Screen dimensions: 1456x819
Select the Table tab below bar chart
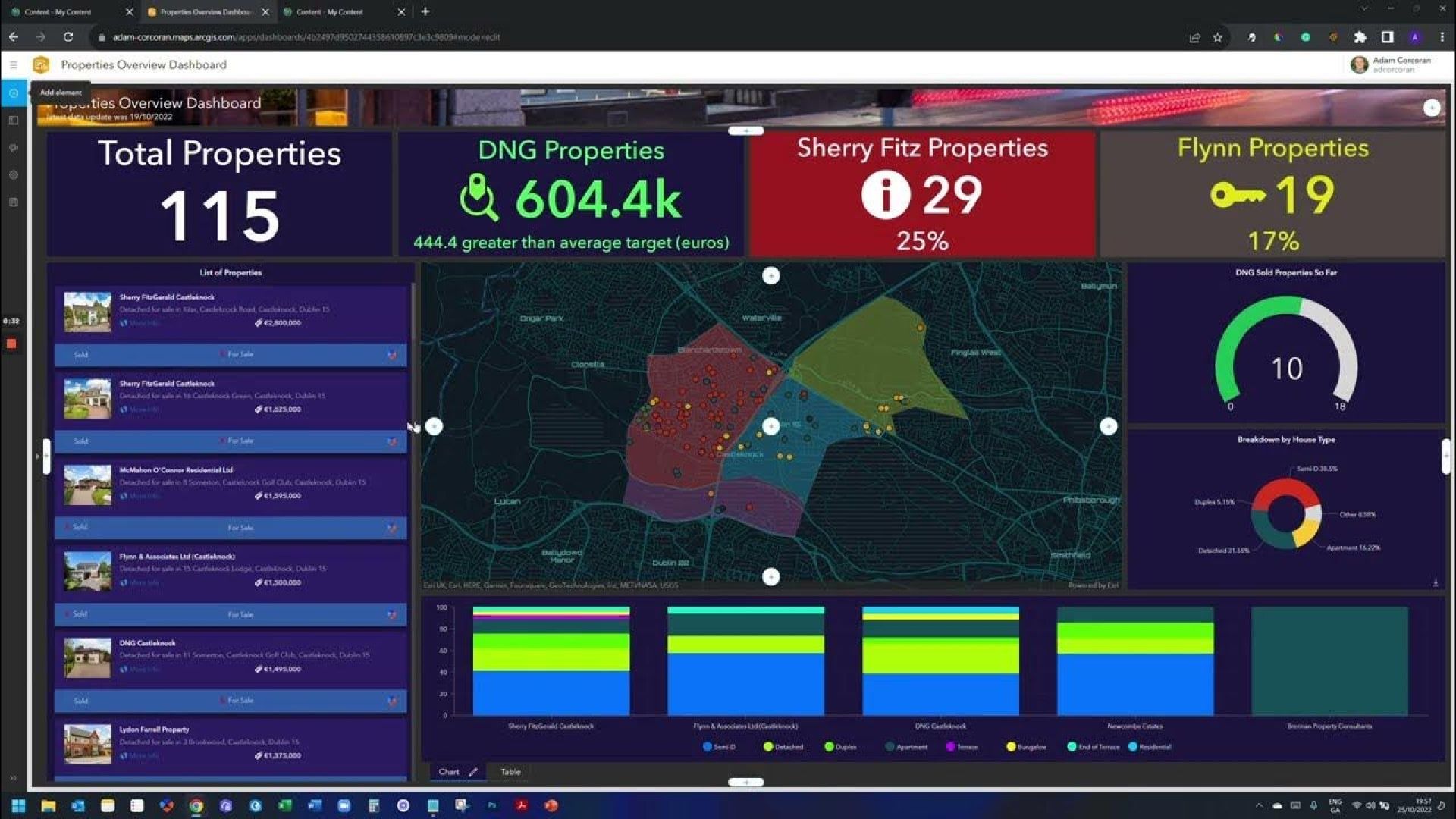tap(510, 772)
